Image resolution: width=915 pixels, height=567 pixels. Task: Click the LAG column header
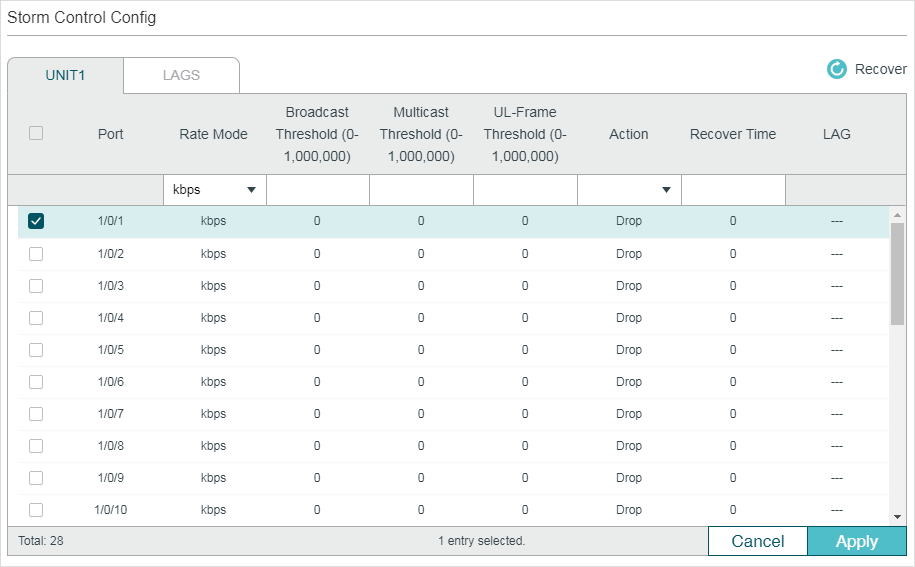point(837,134)
